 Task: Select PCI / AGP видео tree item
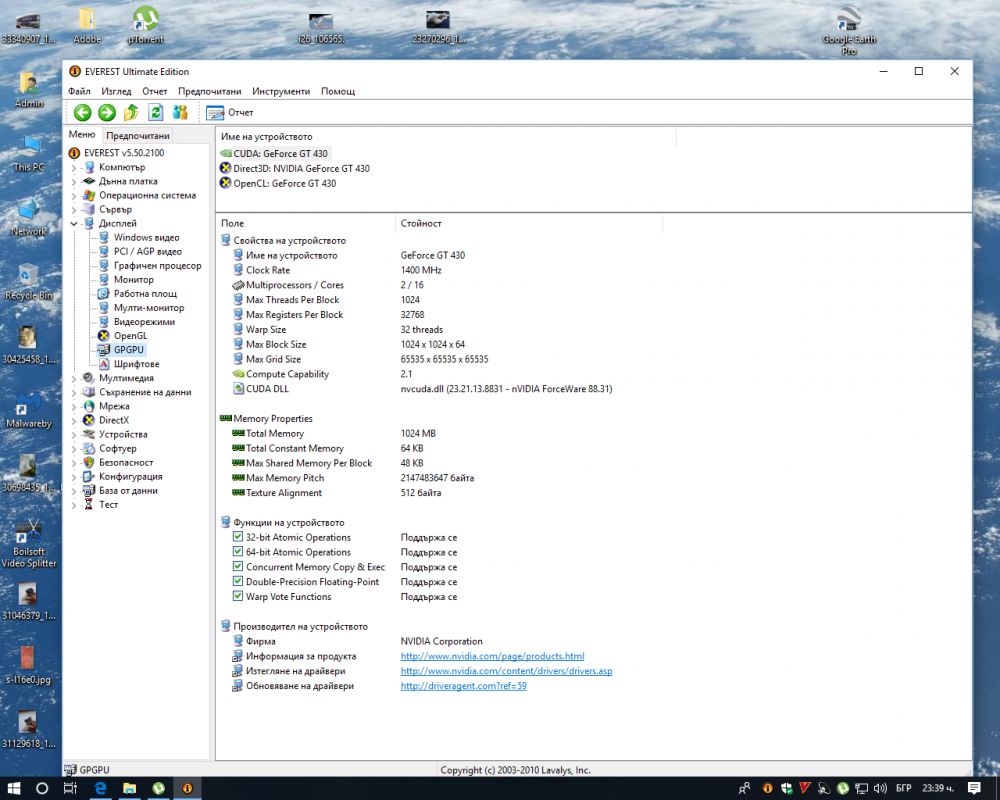point(147,251)
